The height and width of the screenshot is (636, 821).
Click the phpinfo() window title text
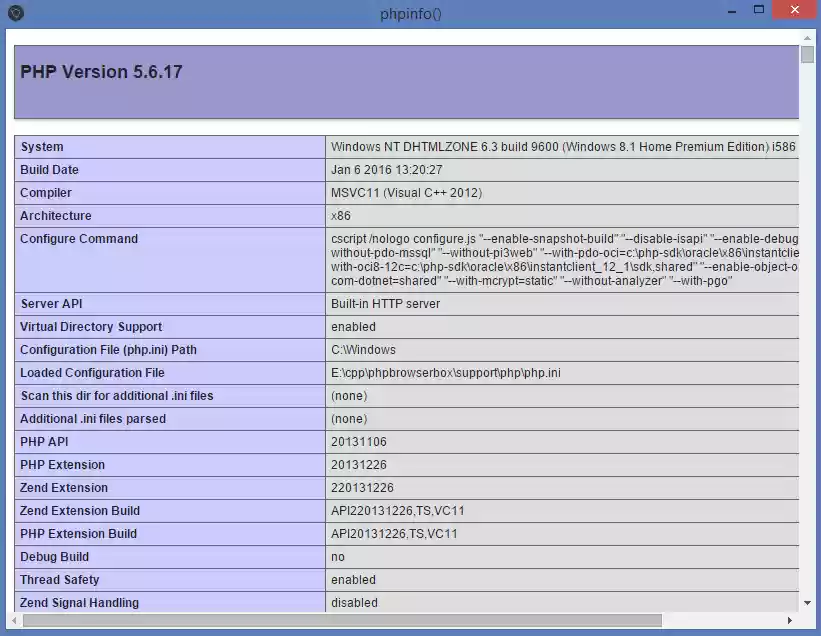[x=410, y=14]
